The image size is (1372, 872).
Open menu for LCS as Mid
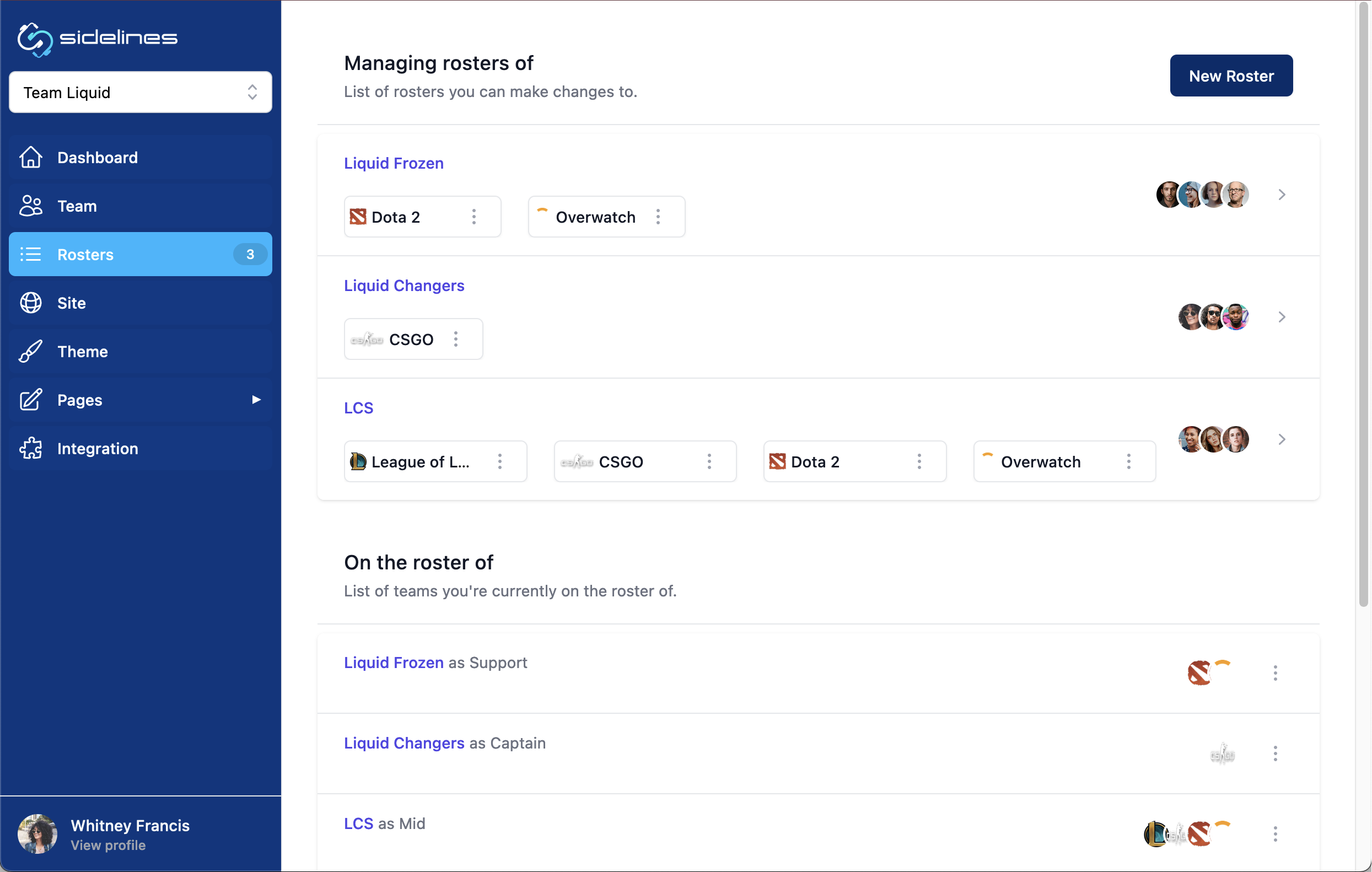(x=1276, y=835)
